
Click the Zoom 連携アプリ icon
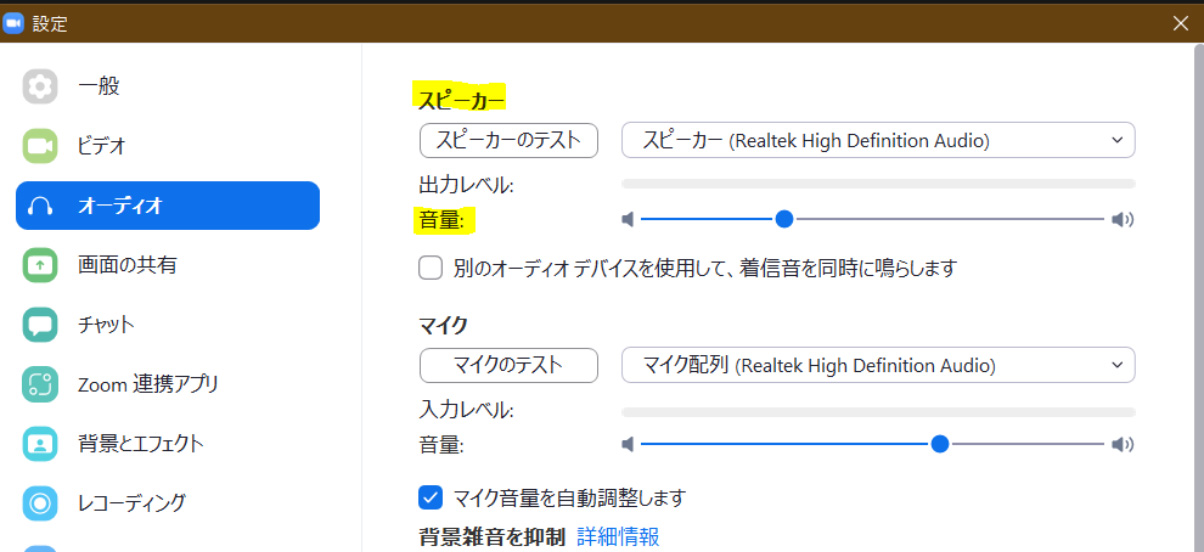(x=40, y=384)
